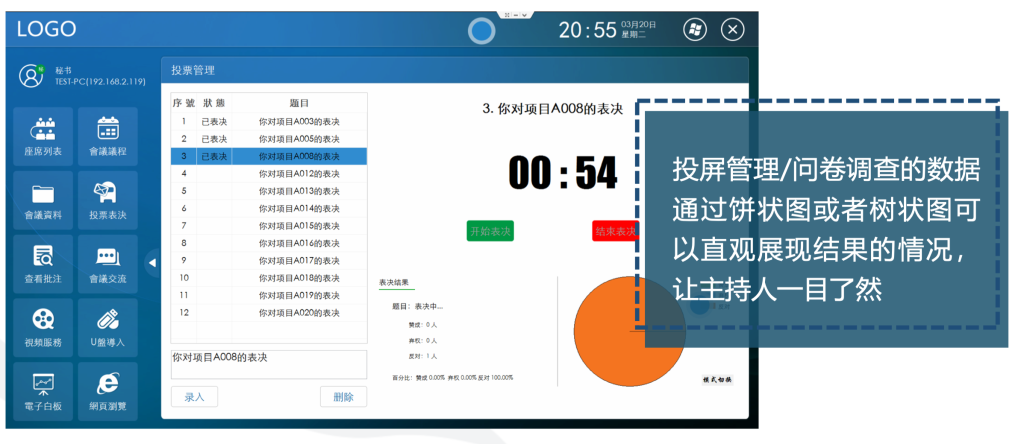The width and height of the screenshot is (1024, 444).
Task: Click the 录入 entry button
Action: (194, 397)
